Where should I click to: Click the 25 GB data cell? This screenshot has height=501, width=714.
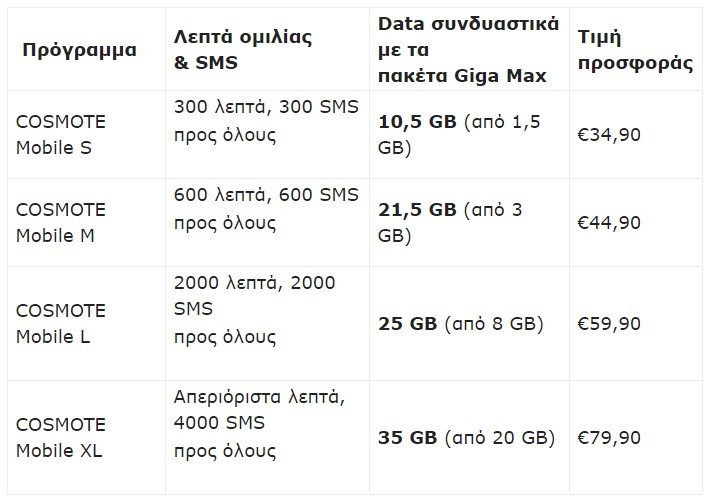(460, 324)
